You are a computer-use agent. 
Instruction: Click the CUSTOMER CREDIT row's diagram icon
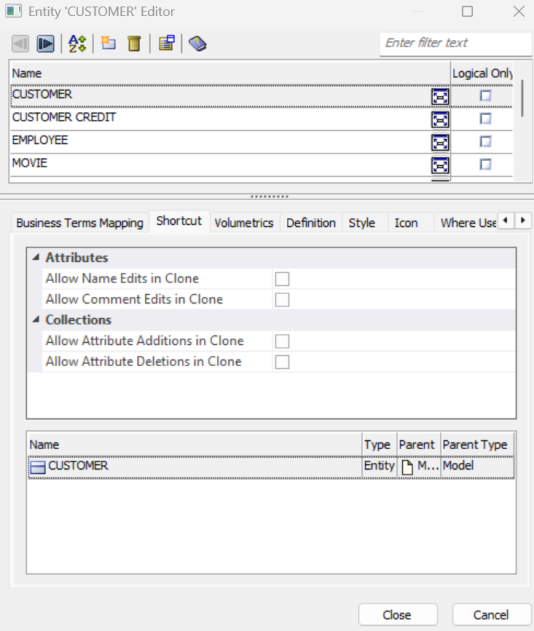pyautogui.click(x=440, y=120)
